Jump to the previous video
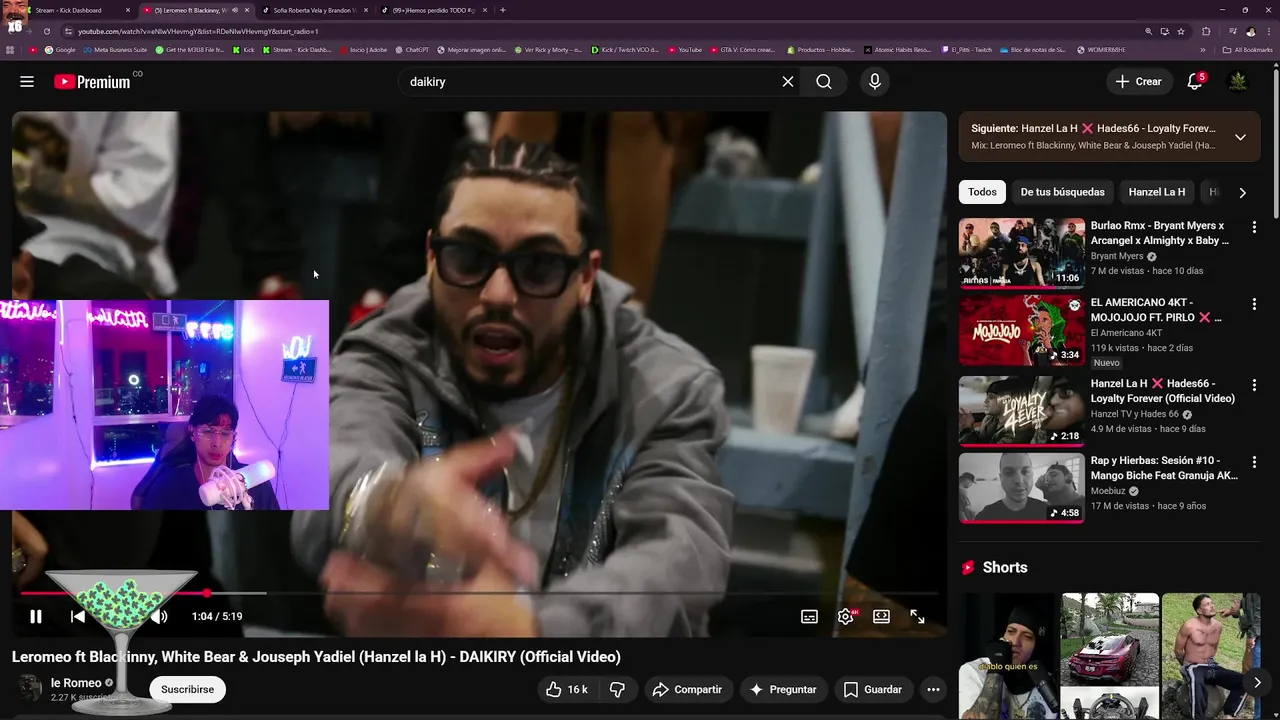Screen dimensions: 1280x720 78,617
